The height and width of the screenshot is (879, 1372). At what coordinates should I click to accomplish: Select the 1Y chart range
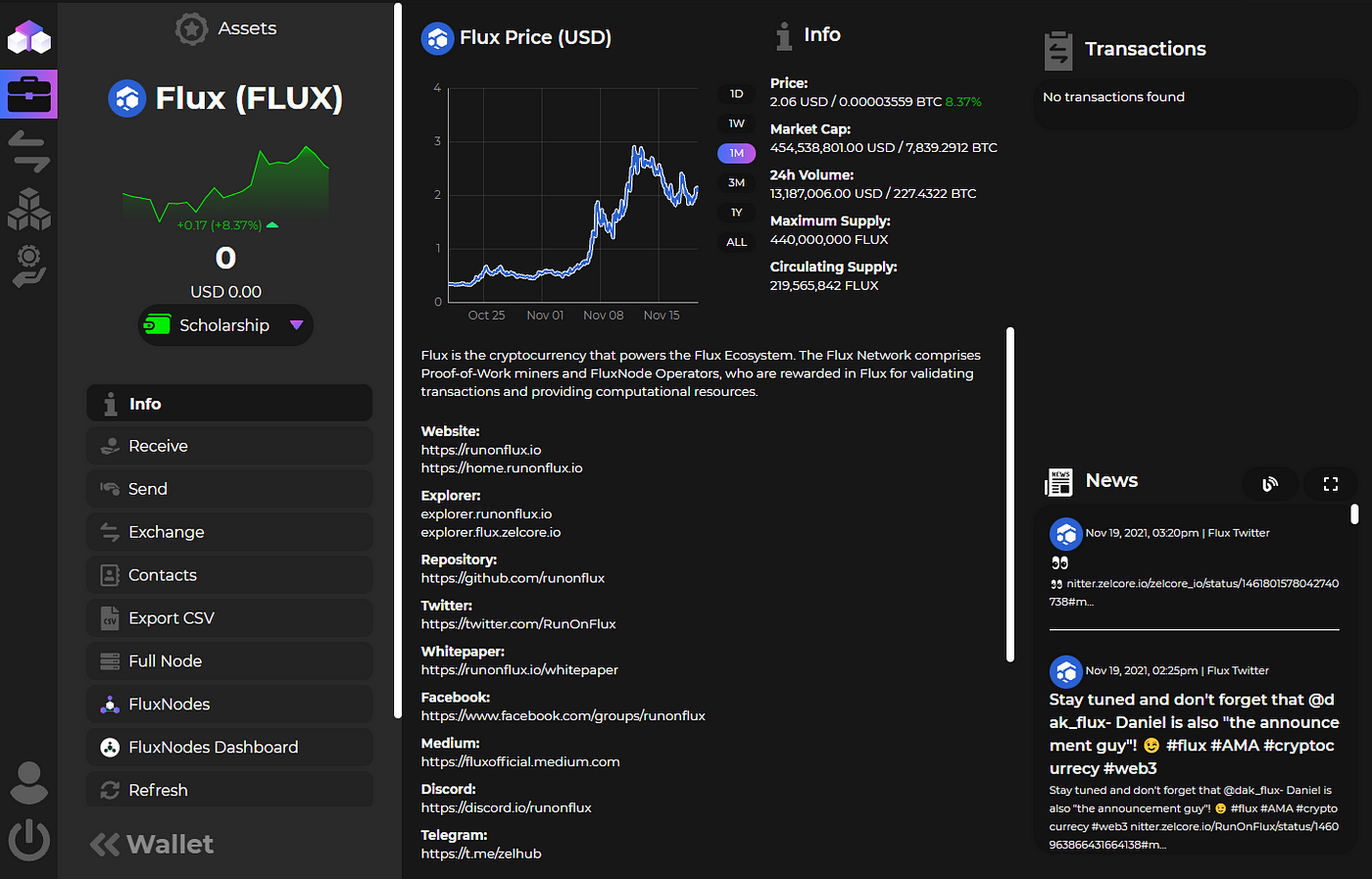coord(736,213)
